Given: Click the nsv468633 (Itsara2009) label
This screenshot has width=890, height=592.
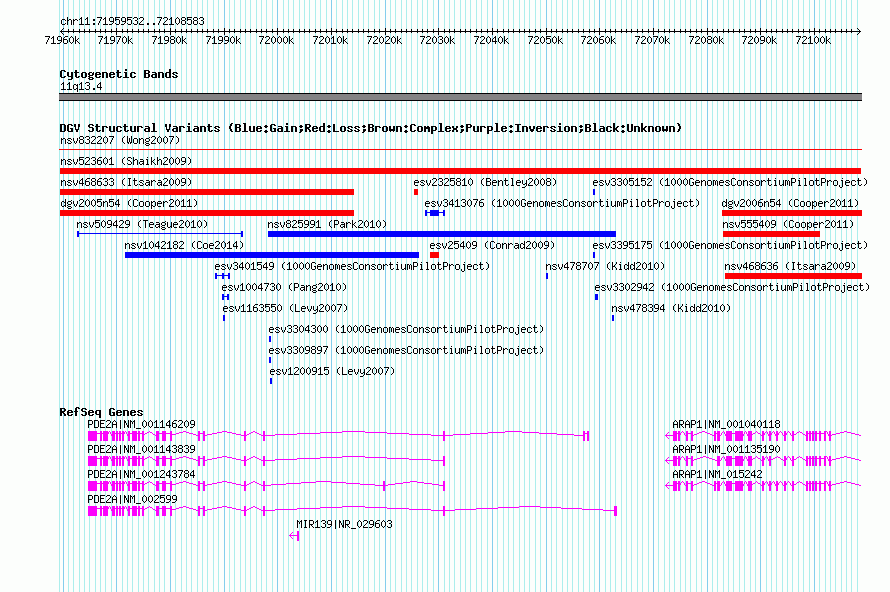Looking at the screenshot, I should click(x=126, y=182).
